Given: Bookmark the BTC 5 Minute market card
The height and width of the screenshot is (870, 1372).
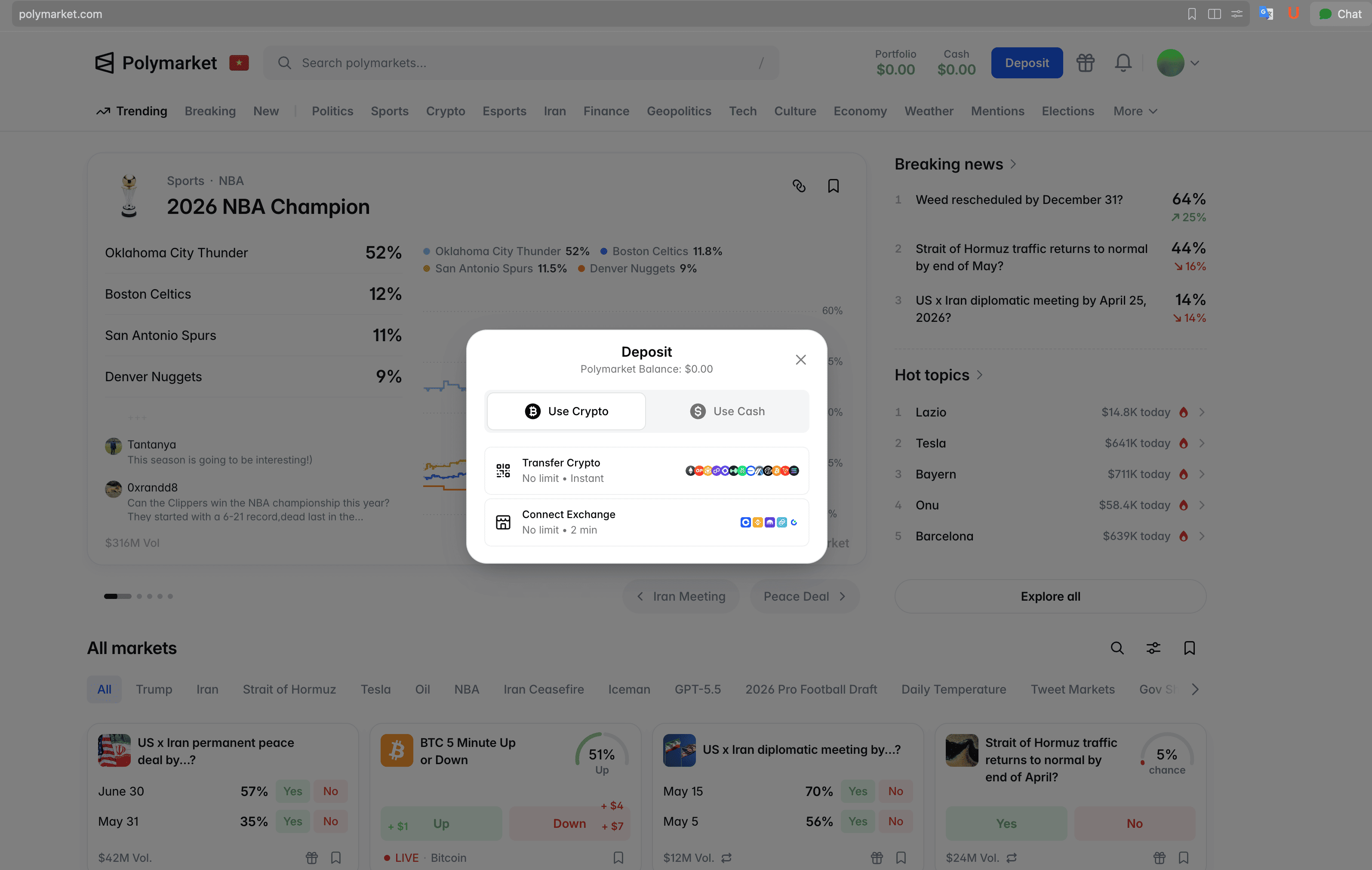Looking at the screenshot, I should [618, 858].
